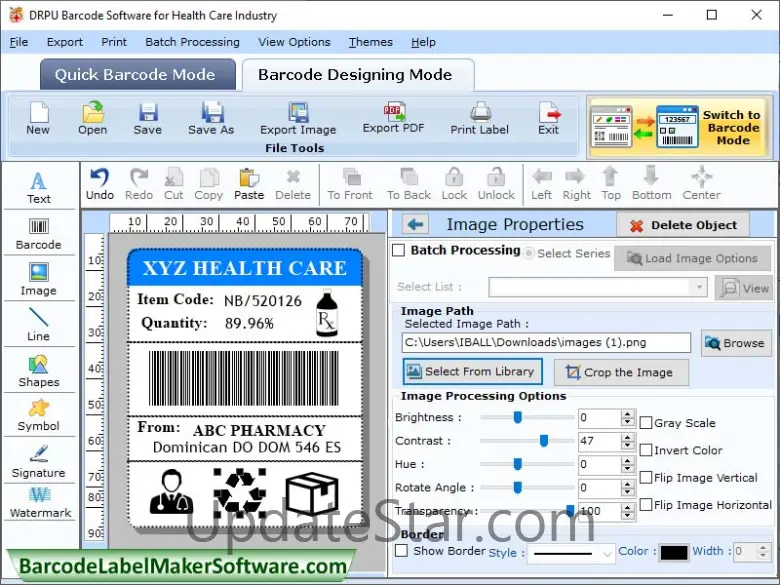Increase Brightness value with up arrow
The width and height of the screenshot is (780, 585).
click(628, 413)
